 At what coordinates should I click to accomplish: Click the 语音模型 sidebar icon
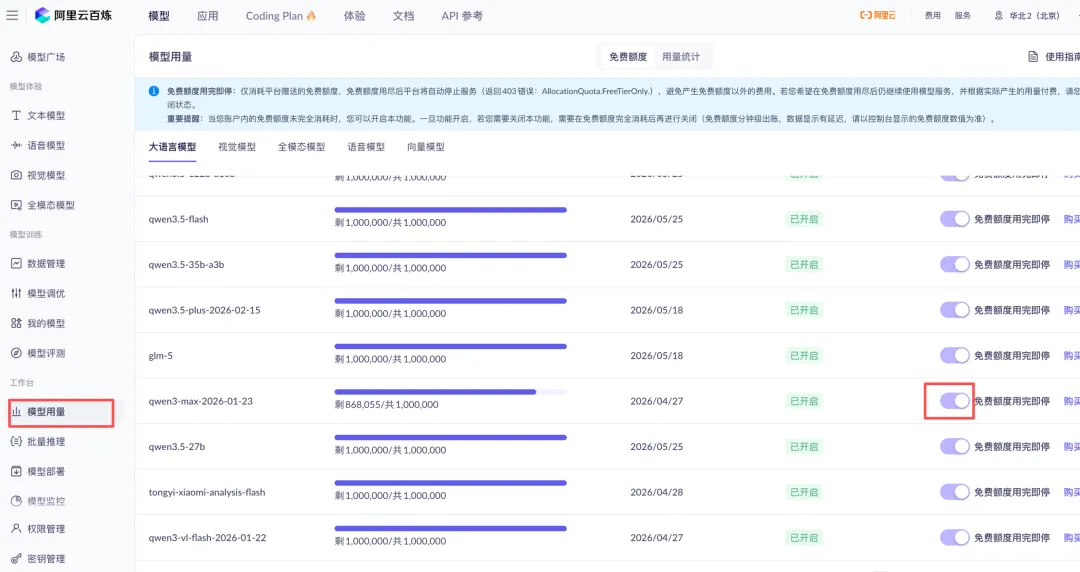coord(16,145)
